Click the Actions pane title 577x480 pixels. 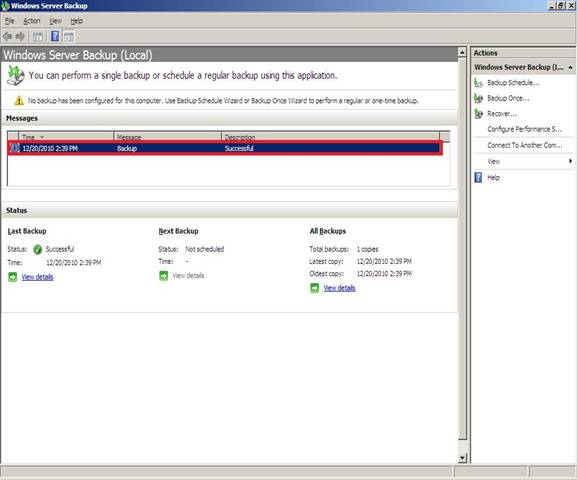click(x=485, y=53)
